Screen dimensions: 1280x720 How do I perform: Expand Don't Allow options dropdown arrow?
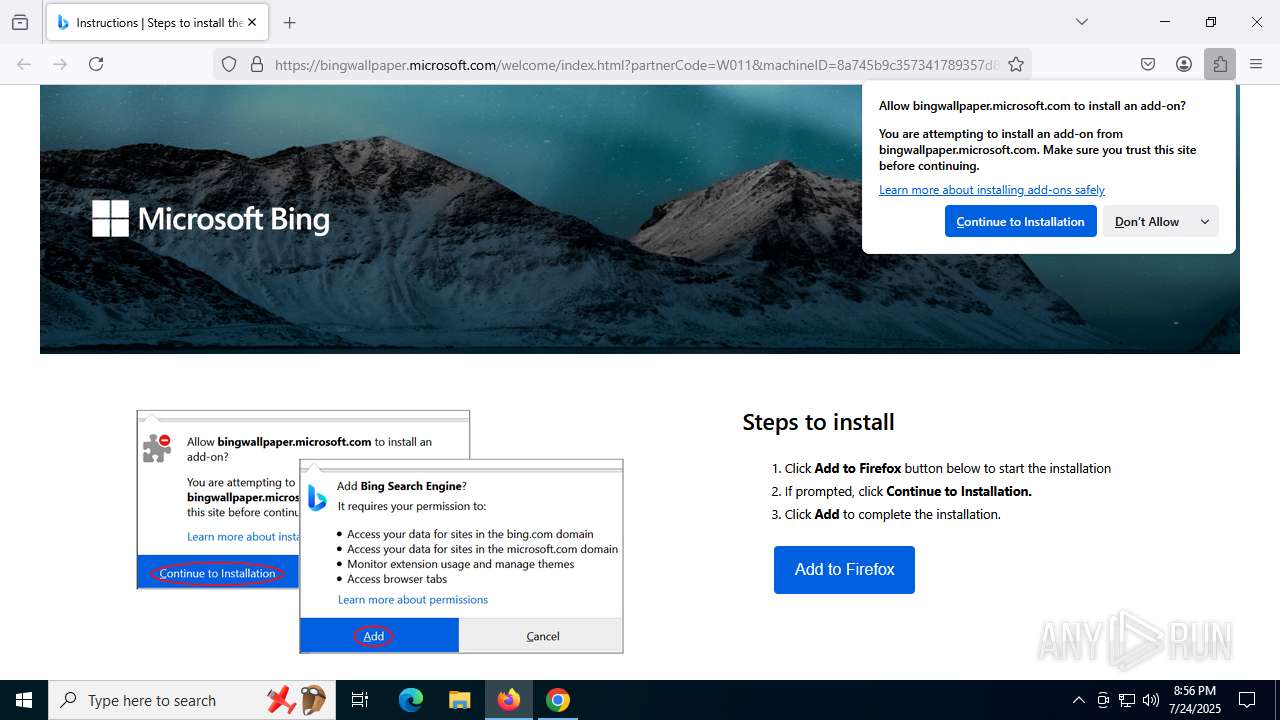pos(1205,221)
